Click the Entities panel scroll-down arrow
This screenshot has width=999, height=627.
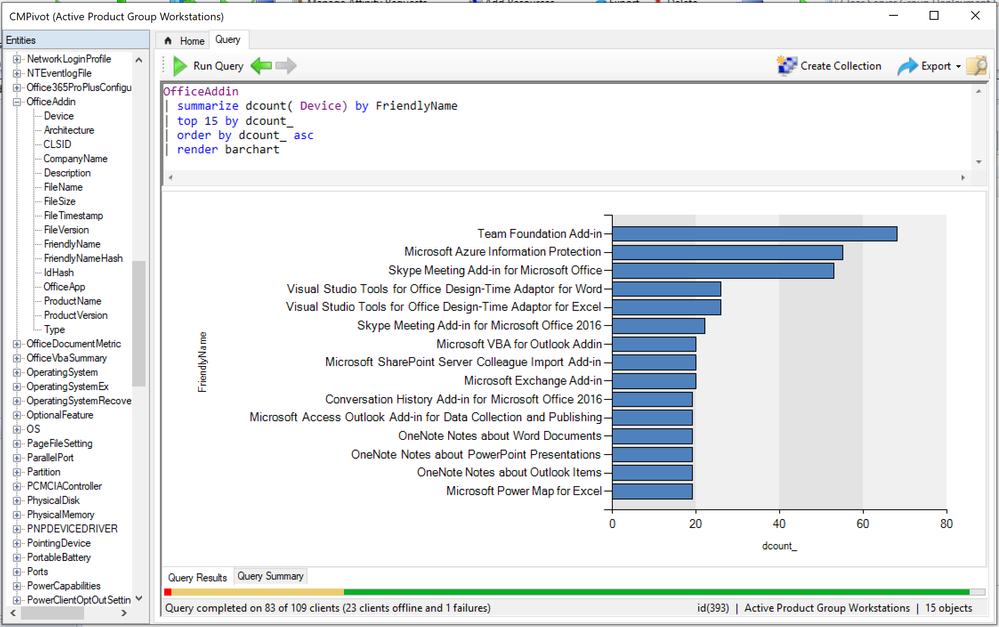pos(139,599)
